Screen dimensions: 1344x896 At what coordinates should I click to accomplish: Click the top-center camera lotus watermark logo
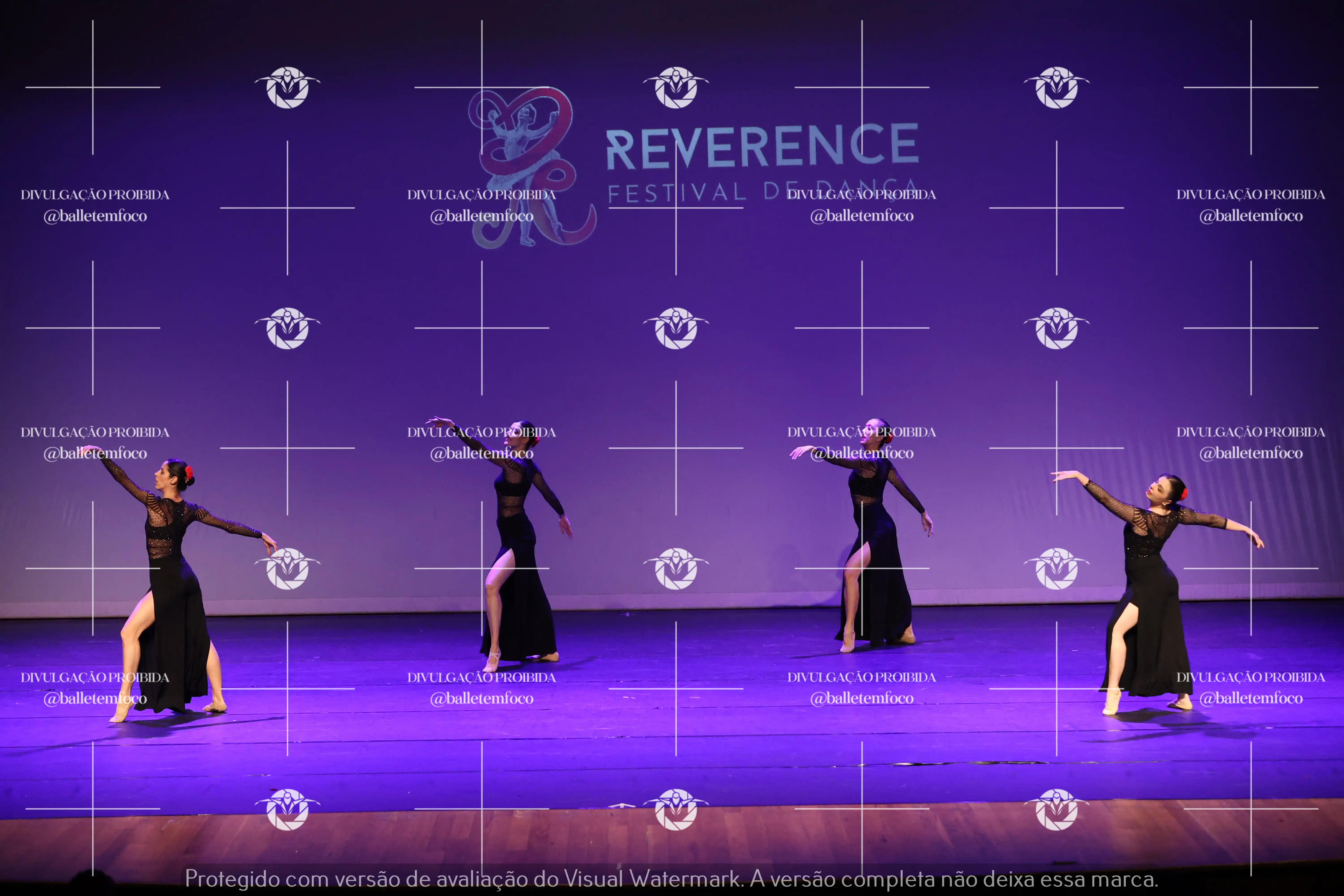(676, 87)
